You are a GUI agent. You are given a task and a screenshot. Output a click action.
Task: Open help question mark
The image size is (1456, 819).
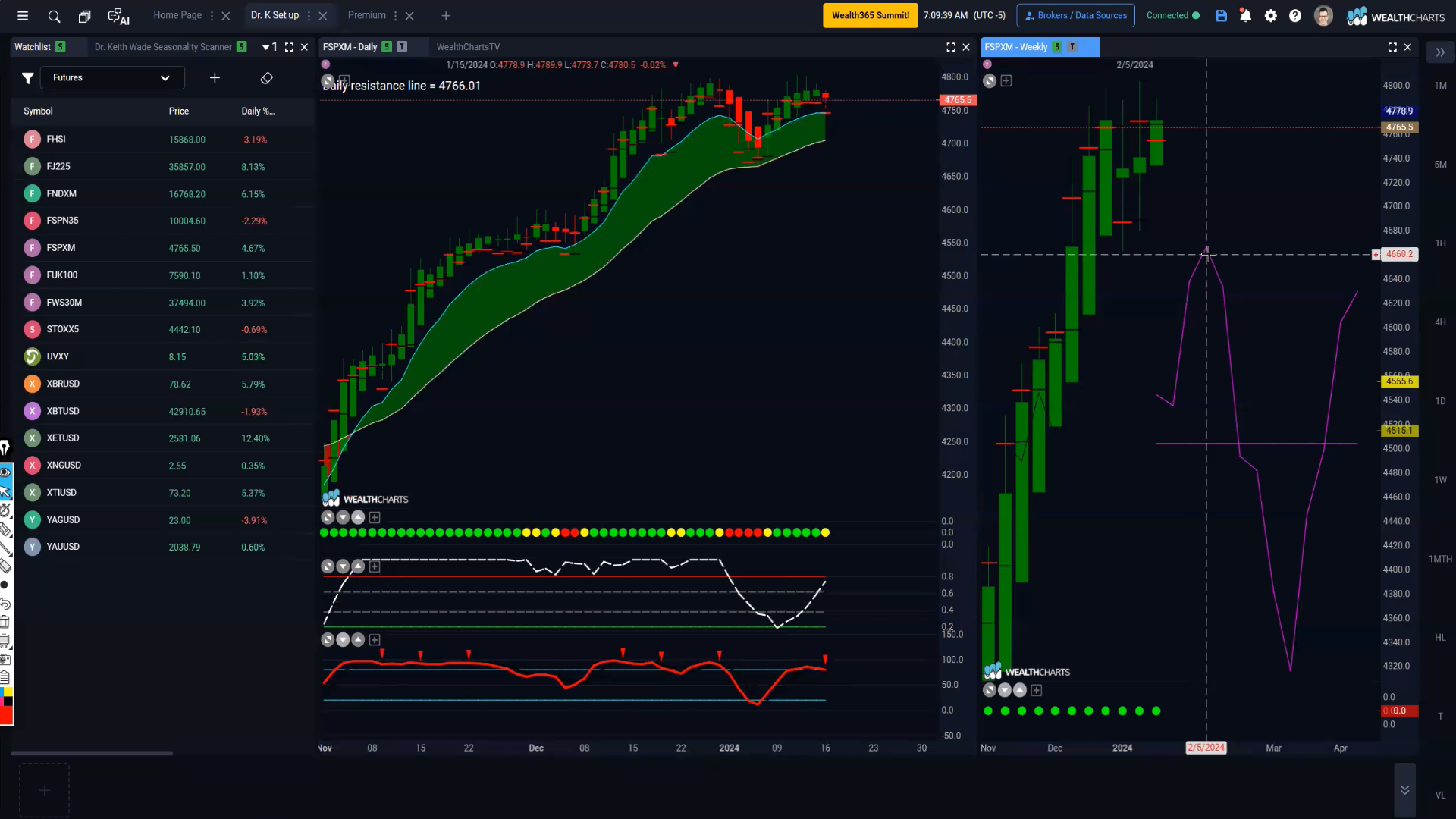tap(1295, 16)
